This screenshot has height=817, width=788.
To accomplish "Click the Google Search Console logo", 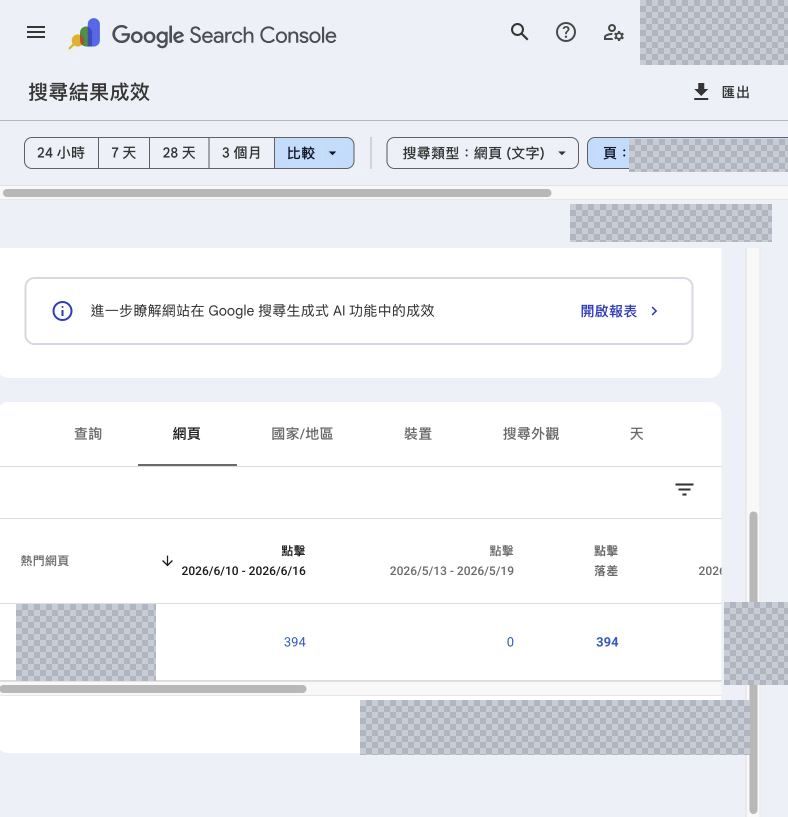I will (203, 34).
